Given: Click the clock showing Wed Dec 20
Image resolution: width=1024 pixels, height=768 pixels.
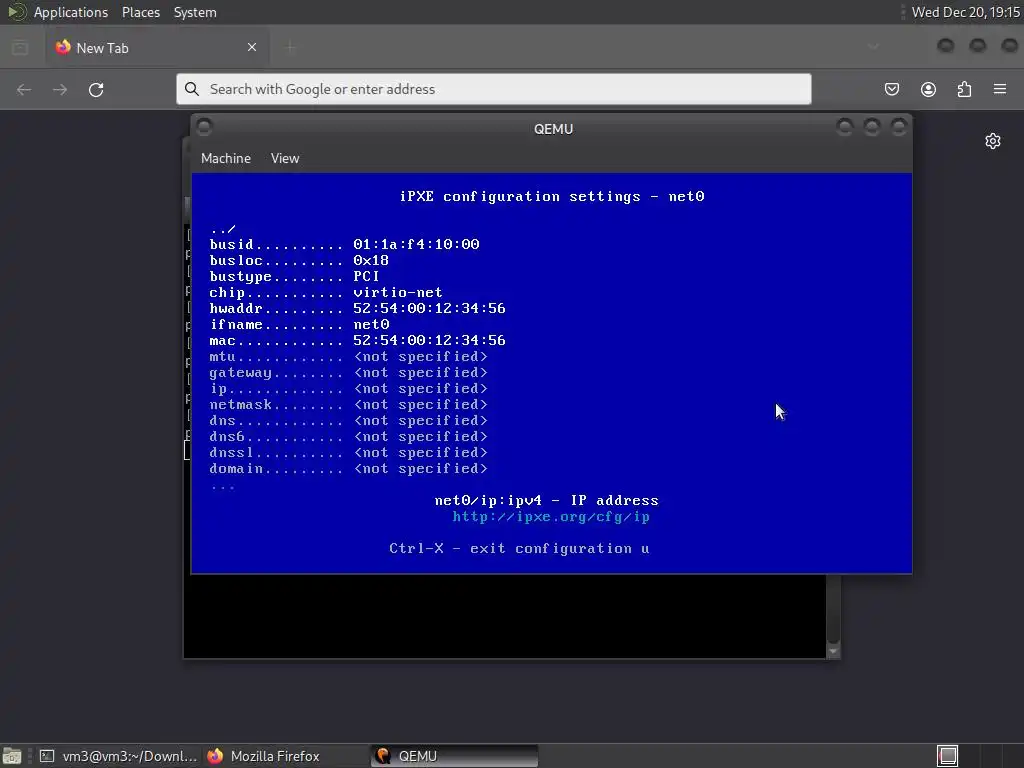Looking at the screenshot, I should [965, 12].
